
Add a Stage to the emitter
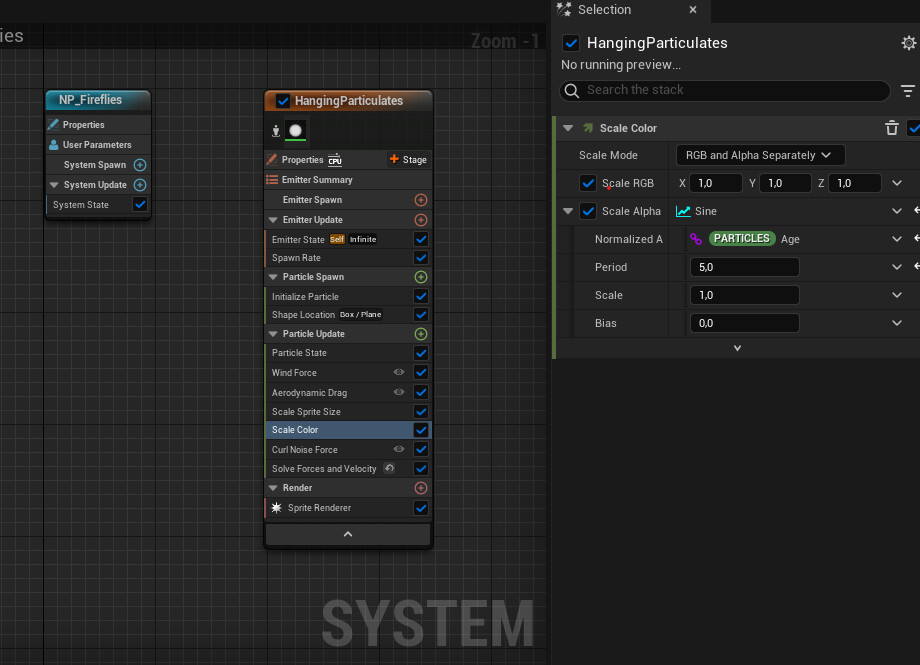pos(408,160)
